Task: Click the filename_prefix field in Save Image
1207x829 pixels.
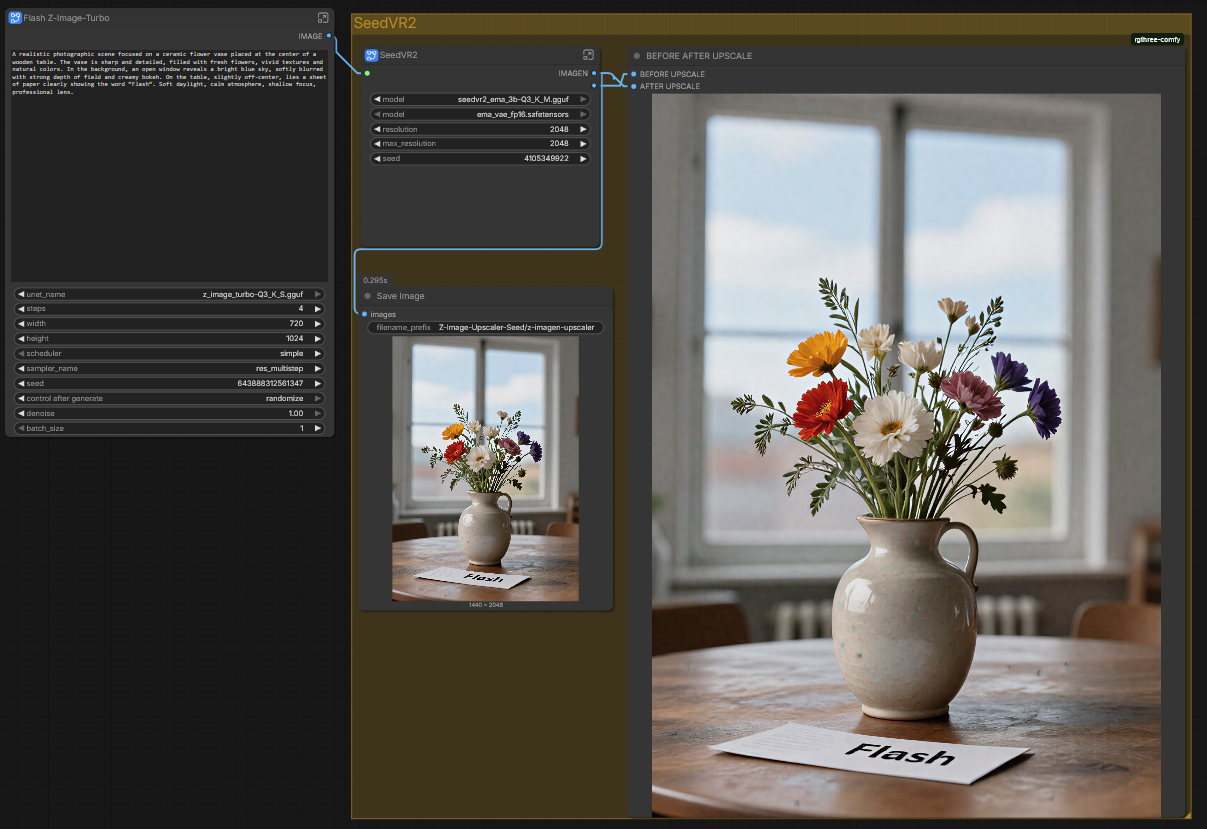Action: (486, 327)
